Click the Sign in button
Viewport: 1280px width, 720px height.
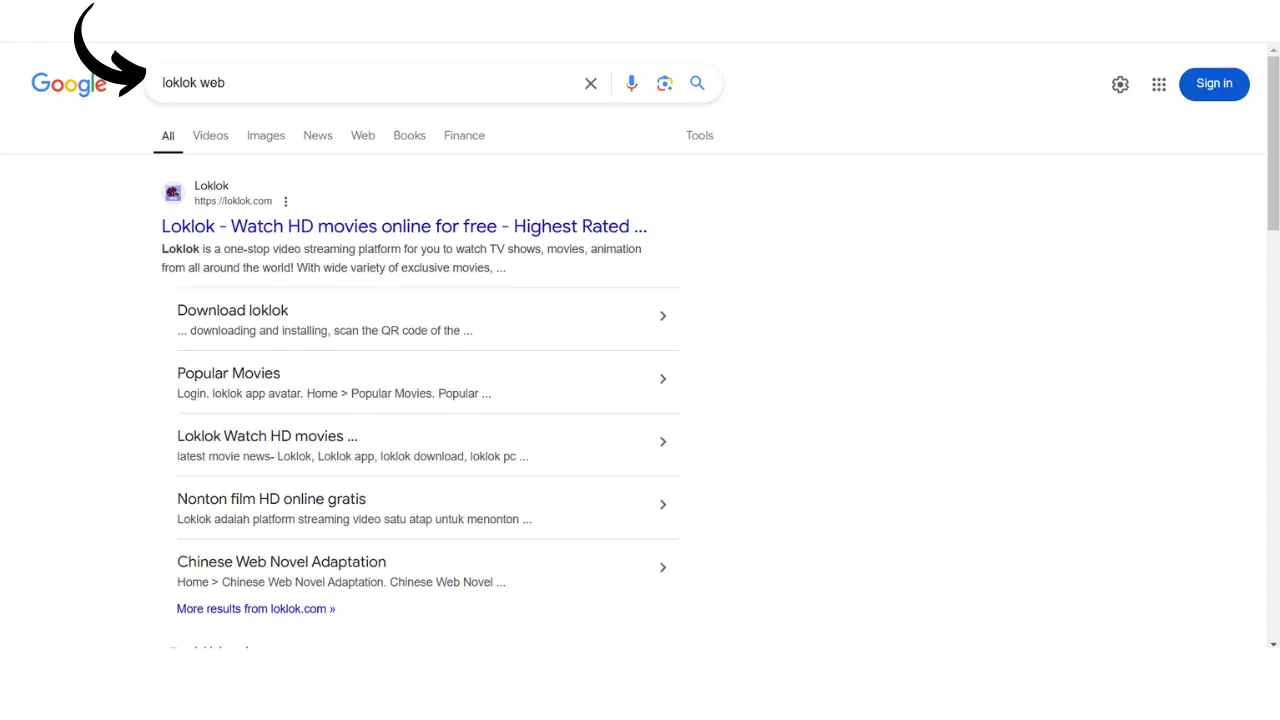coord(1214,84)
